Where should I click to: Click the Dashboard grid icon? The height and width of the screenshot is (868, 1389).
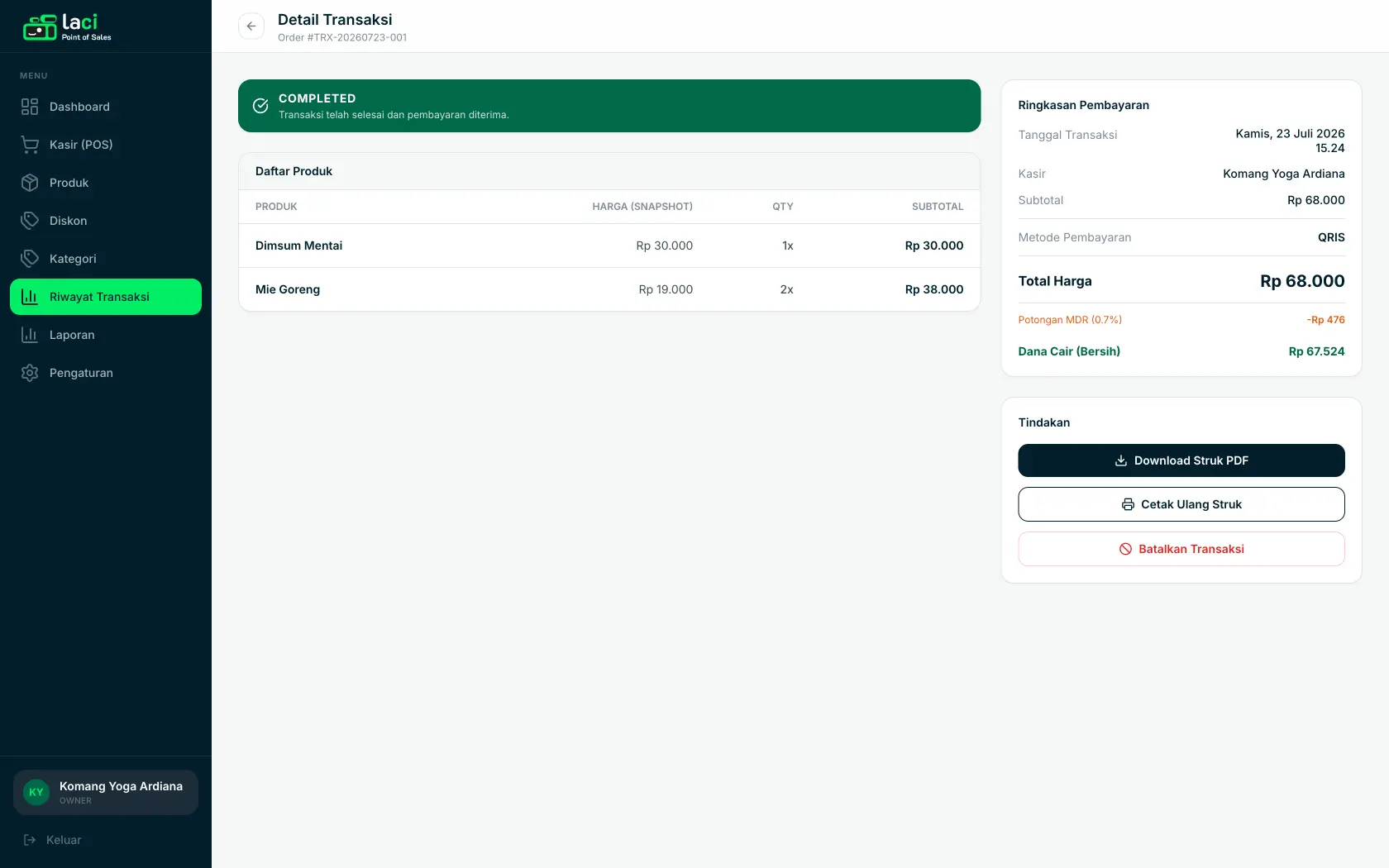click(x=30, y=107)
